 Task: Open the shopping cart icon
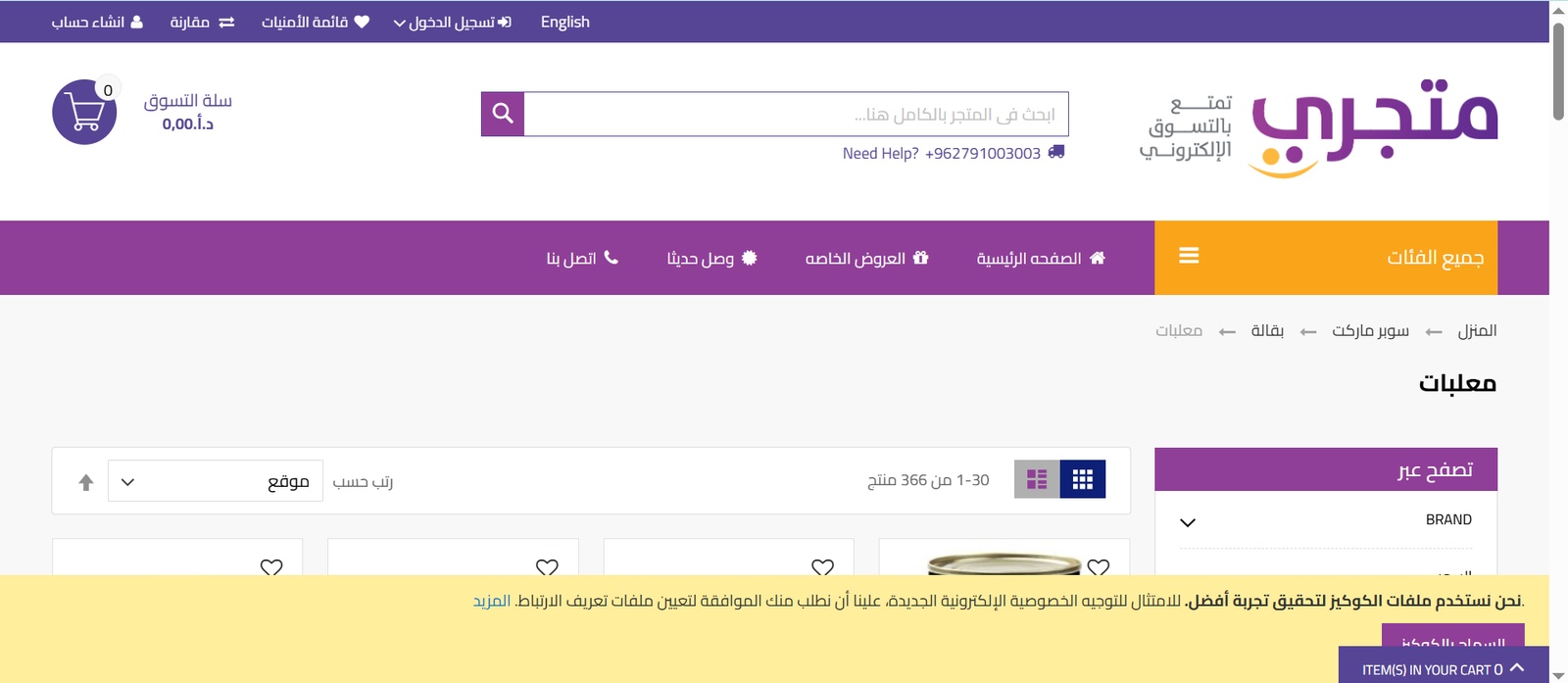tap(84, 113)
